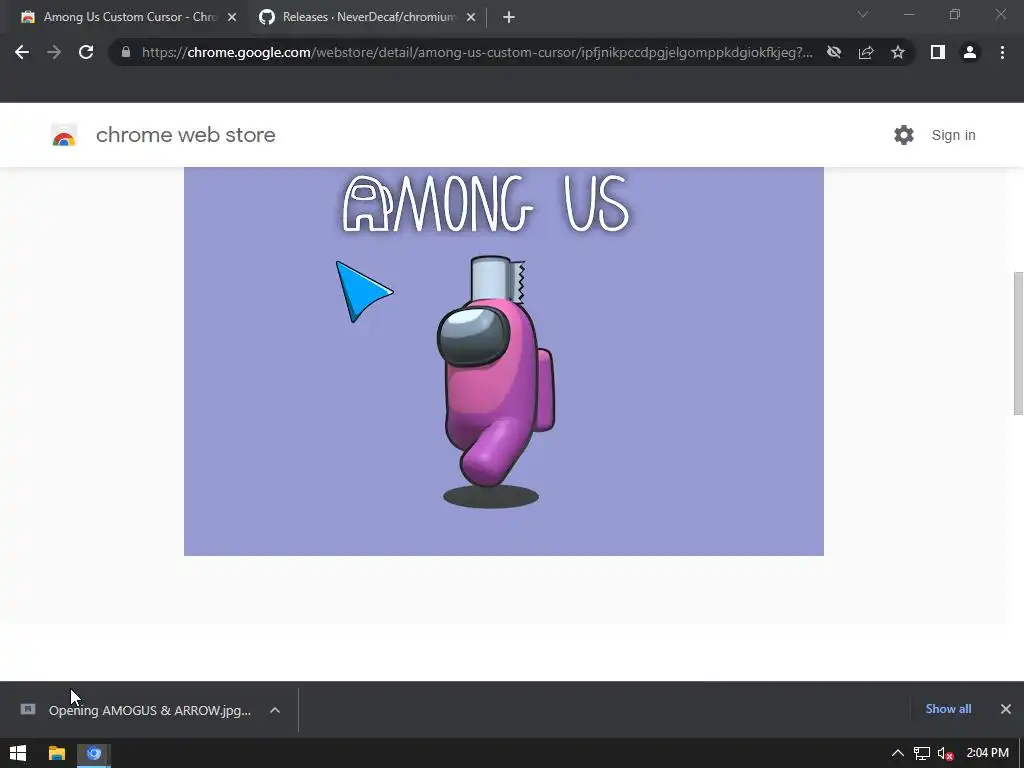The height and width of the screenshot is (768, 1024).
Task: Bookmark this page with the star icon
Action: pyautogui.click(x=898, y=52)
